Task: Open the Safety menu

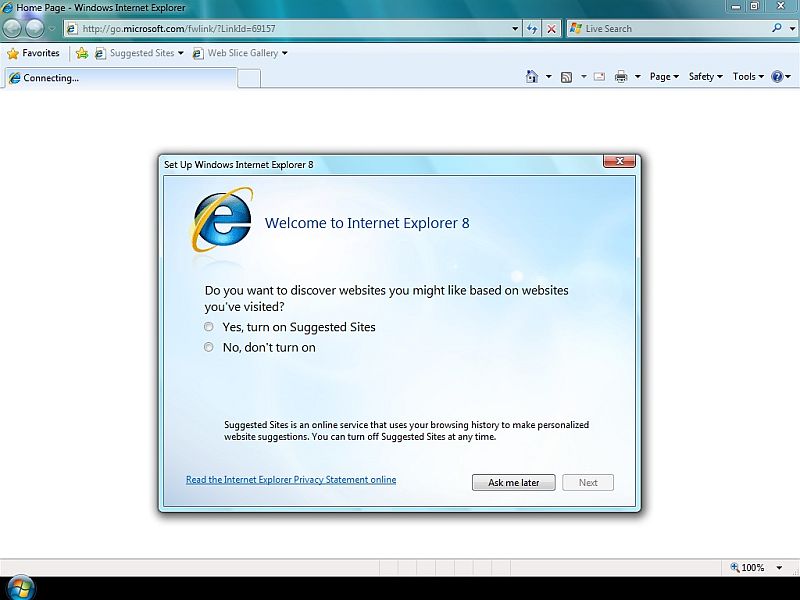Action: (706, 77)
